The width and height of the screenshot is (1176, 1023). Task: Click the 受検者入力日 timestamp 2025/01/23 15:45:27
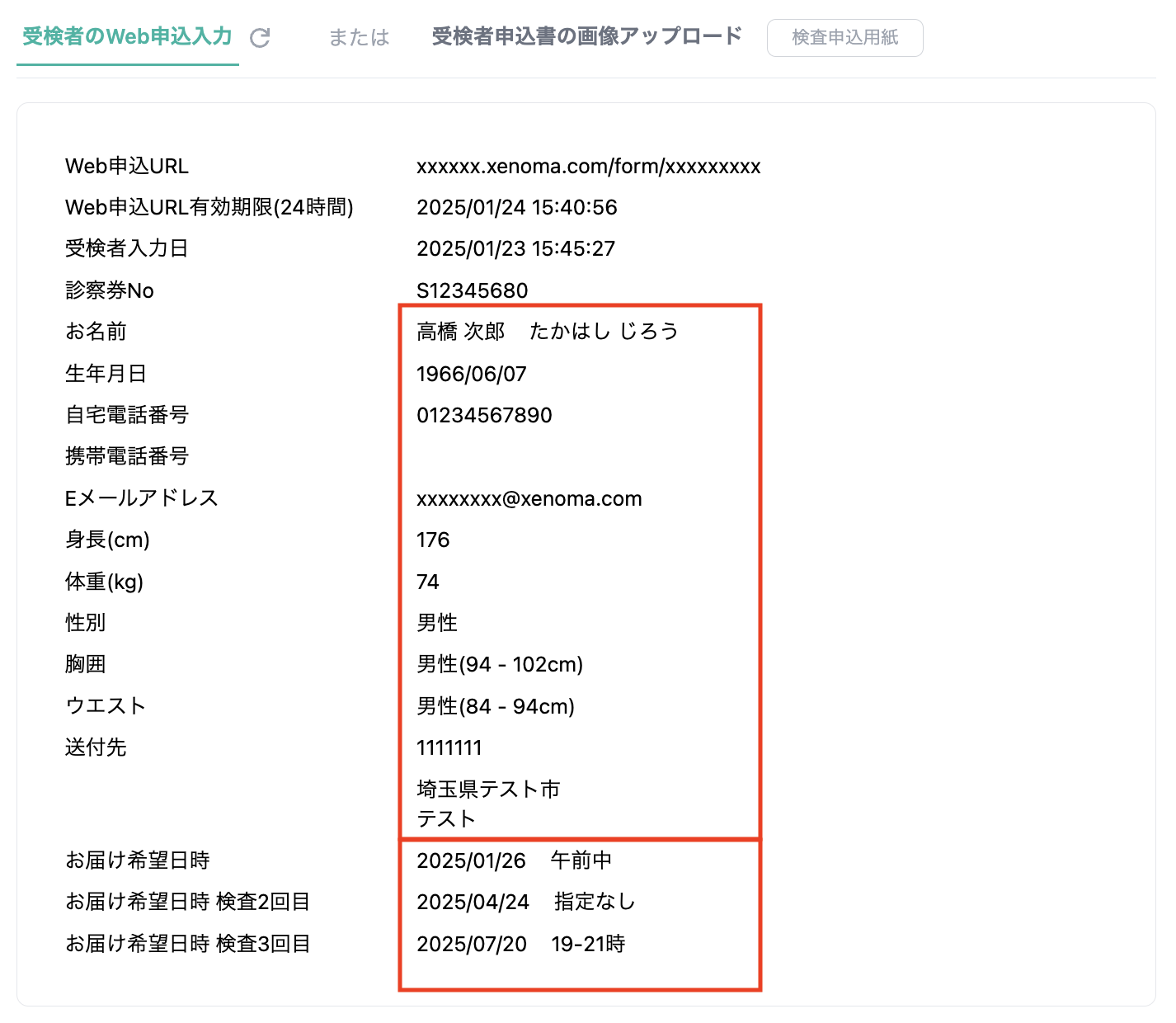pos(515,249)
